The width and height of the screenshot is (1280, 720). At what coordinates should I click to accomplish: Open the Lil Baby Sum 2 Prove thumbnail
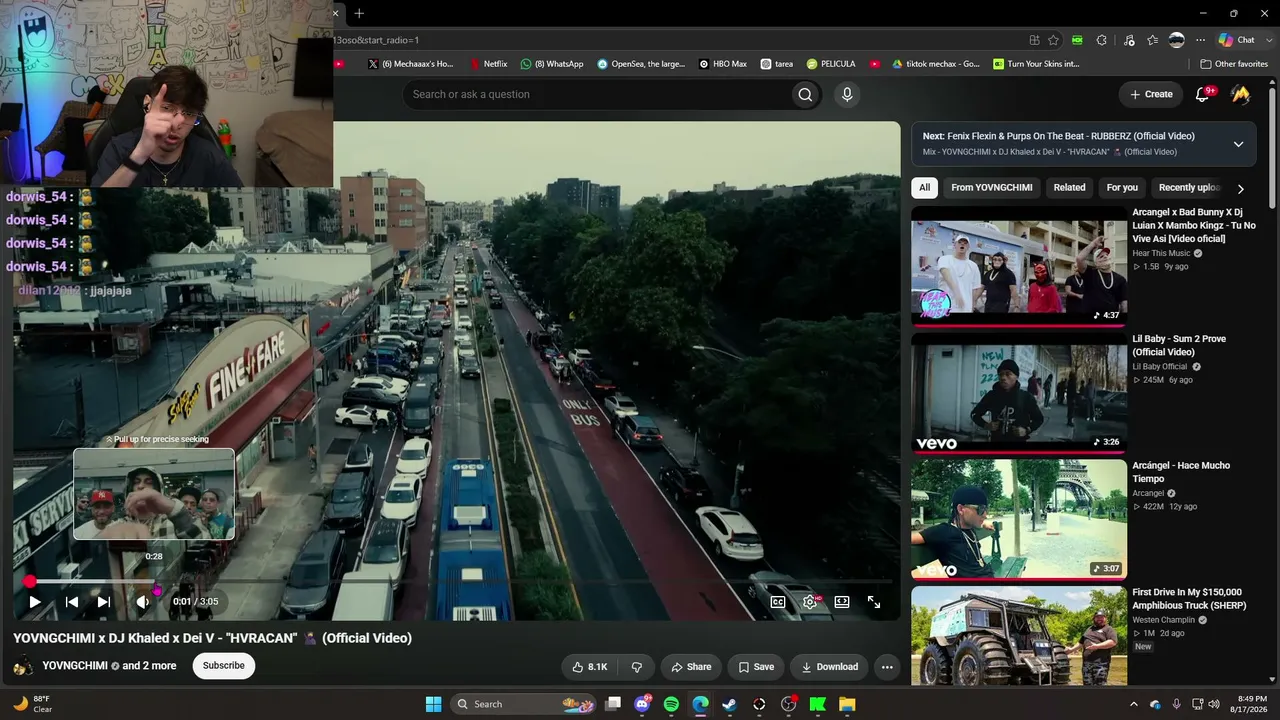point(1019,394)
